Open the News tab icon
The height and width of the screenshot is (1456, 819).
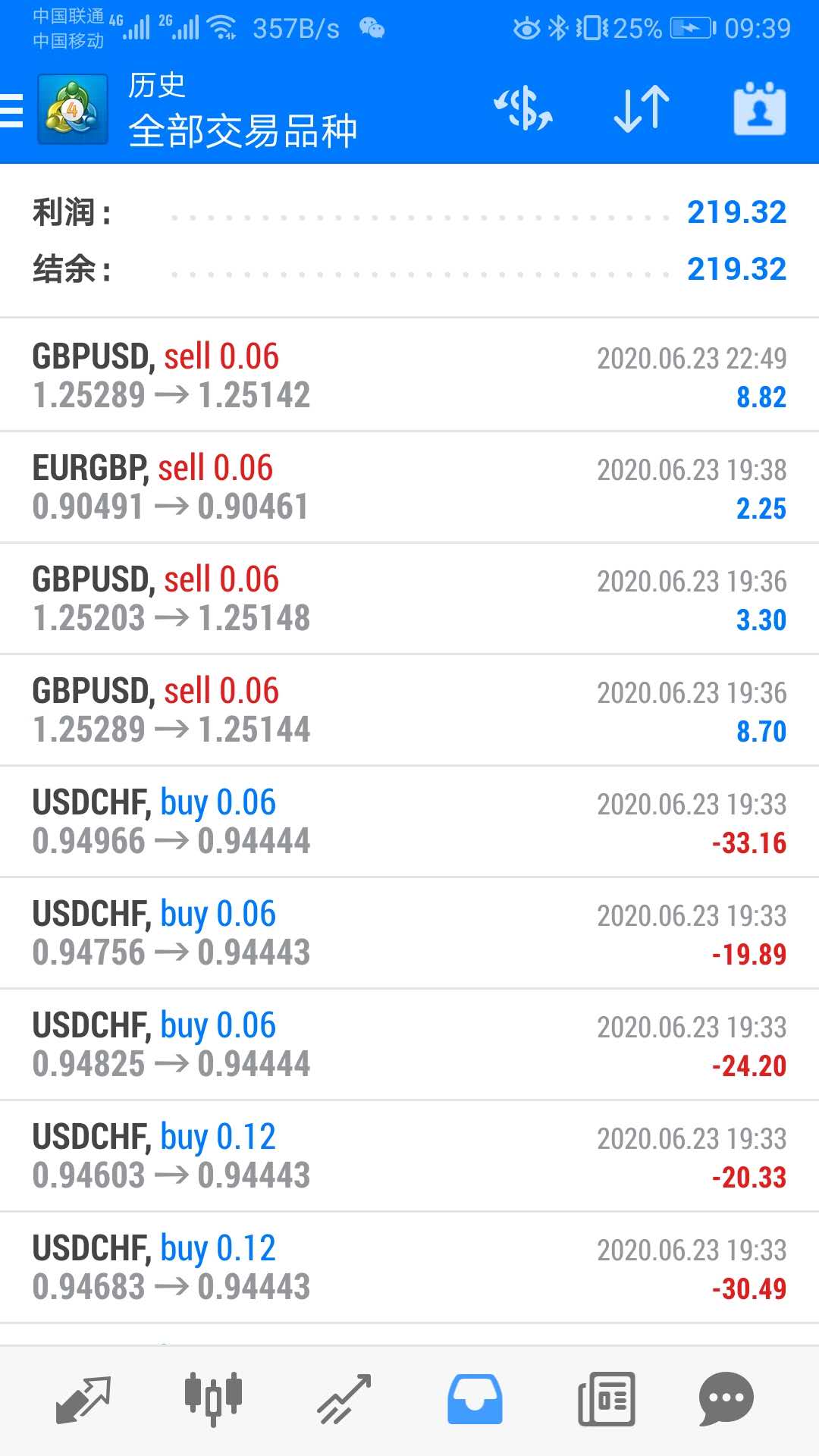pyautogui.click(x=607, y=1399)
